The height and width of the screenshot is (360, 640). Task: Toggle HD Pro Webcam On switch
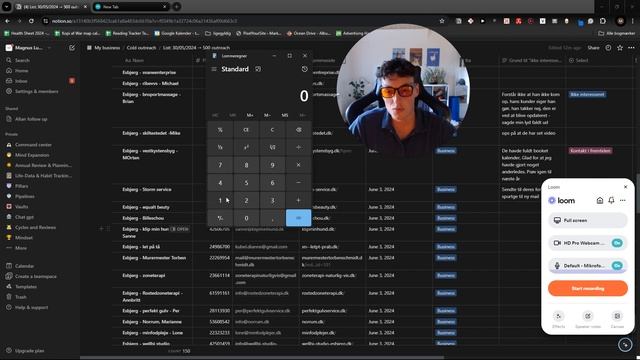(x=617, y=243)
